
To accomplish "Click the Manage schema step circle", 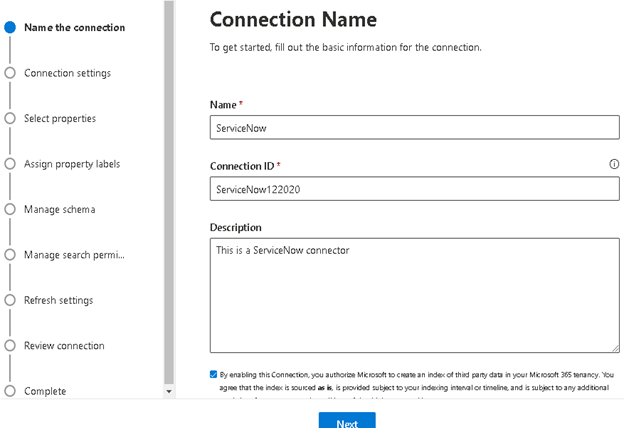I will 10,209.
